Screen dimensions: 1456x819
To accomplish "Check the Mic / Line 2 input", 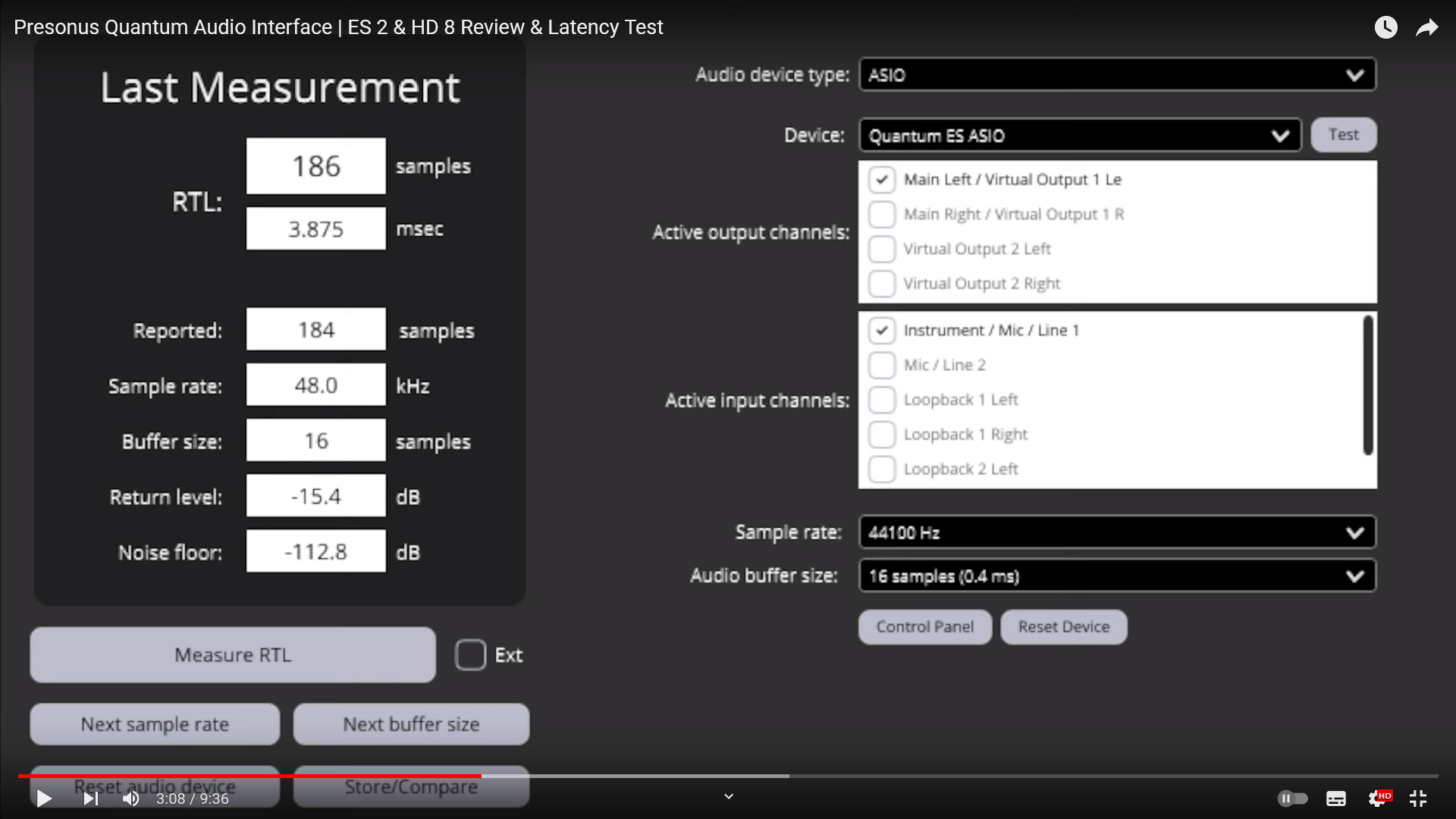I will [x=882, y=366].
